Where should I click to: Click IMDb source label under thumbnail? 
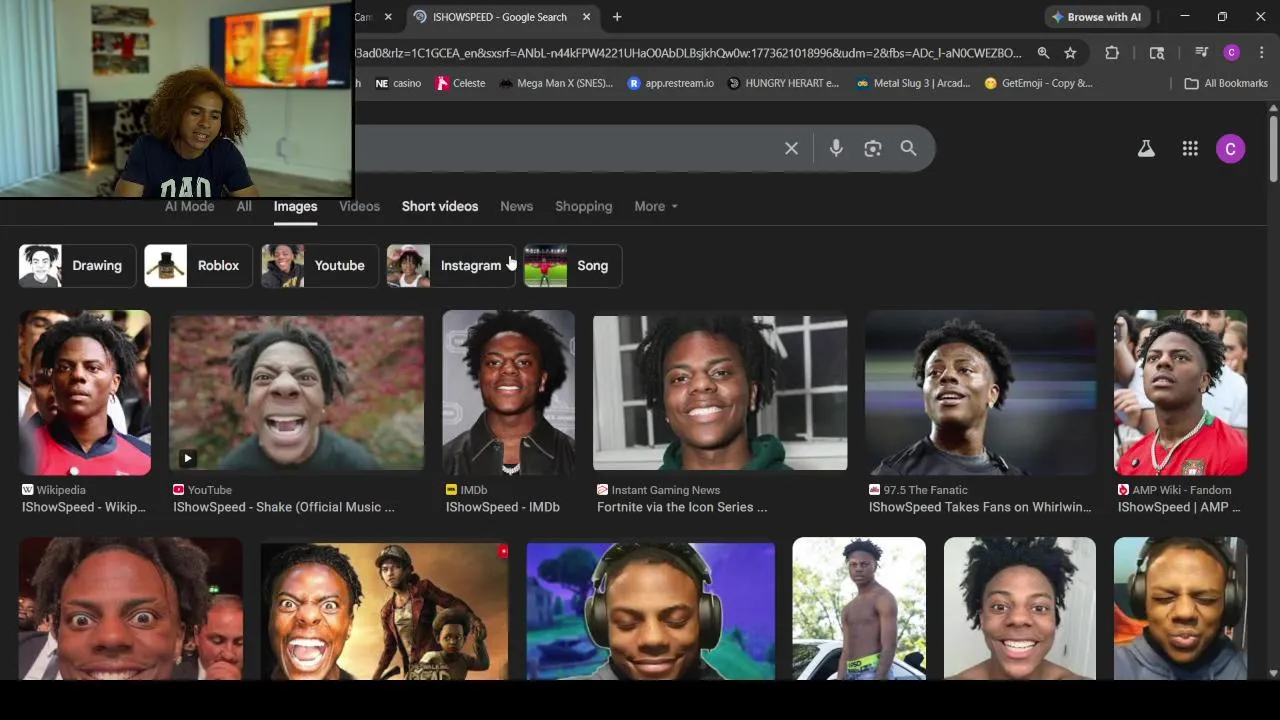coord(466,490)
